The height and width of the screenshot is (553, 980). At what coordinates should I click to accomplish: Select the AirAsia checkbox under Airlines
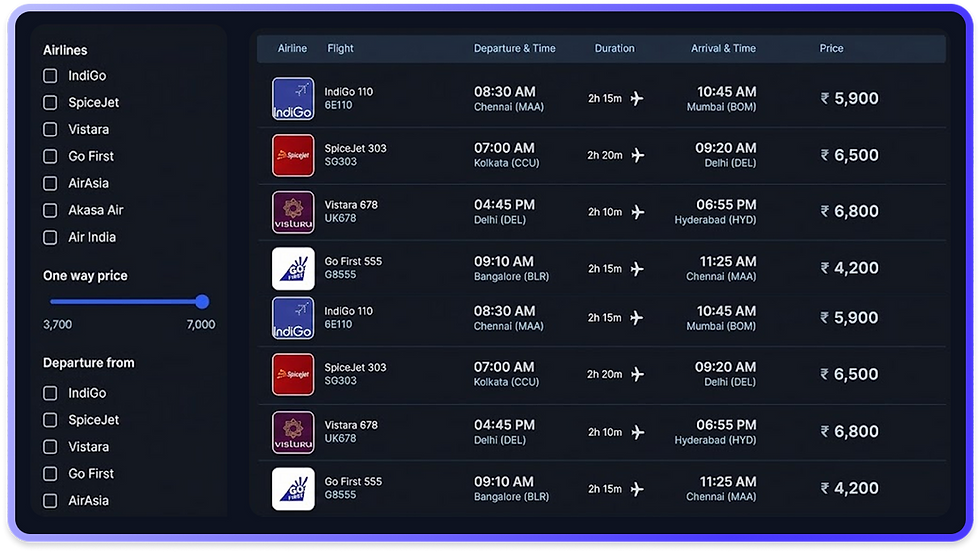click(x=50, y=183)
